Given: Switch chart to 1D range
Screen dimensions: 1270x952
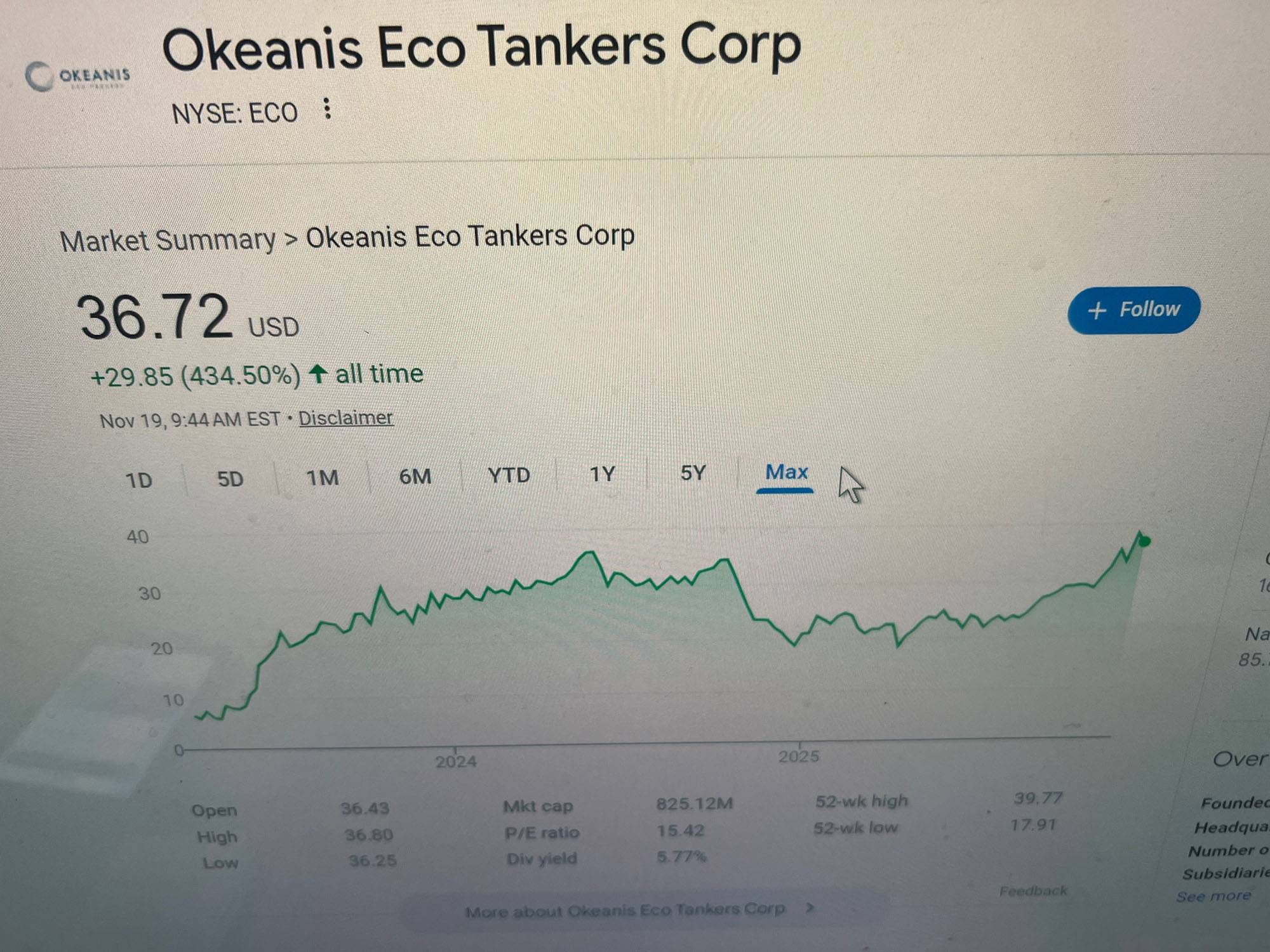Looking at the screenshot, I should [x=139, y=480].
